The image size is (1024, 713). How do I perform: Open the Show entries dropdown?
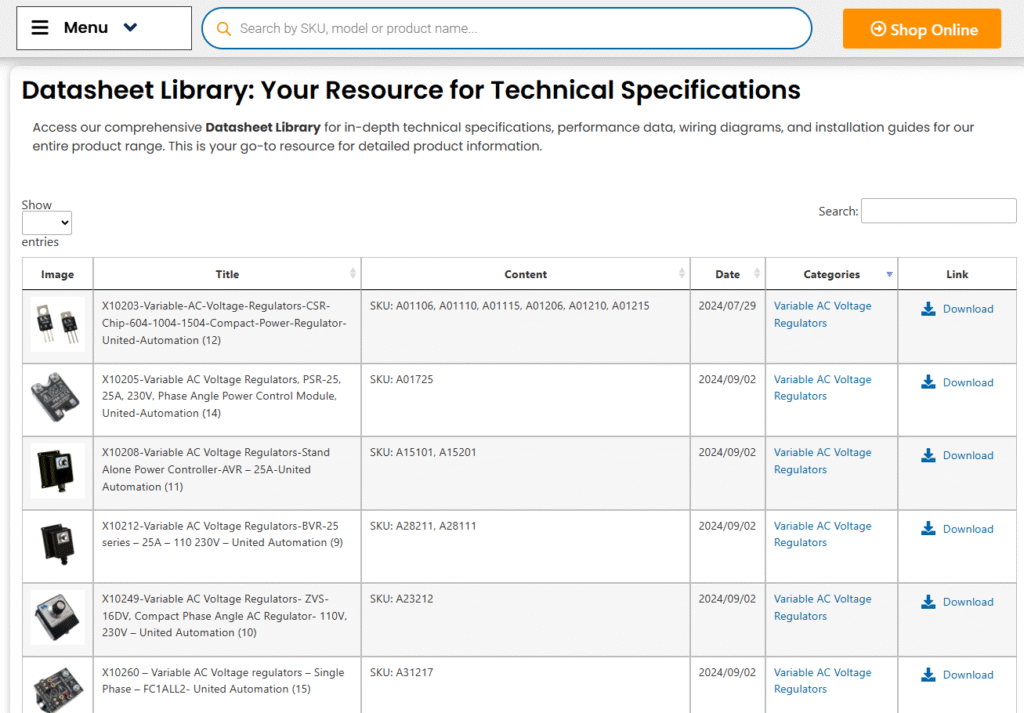click(x=47, y=223)
